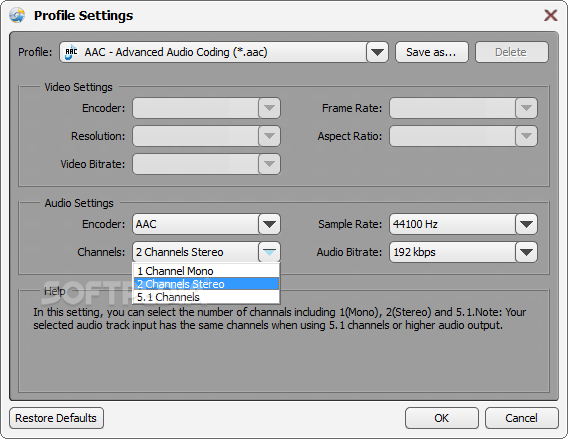Click the disabled Delete button
Image resolution: width=568 pixels, height=439 pixels.
click(511, 52)
